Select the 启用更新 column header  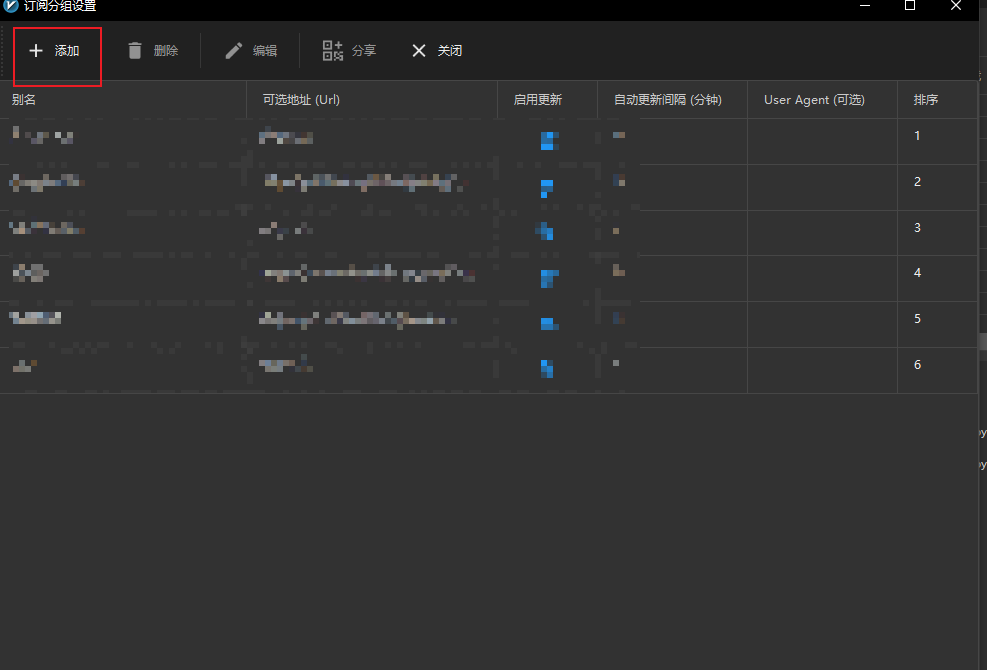(x=537, y=100)
